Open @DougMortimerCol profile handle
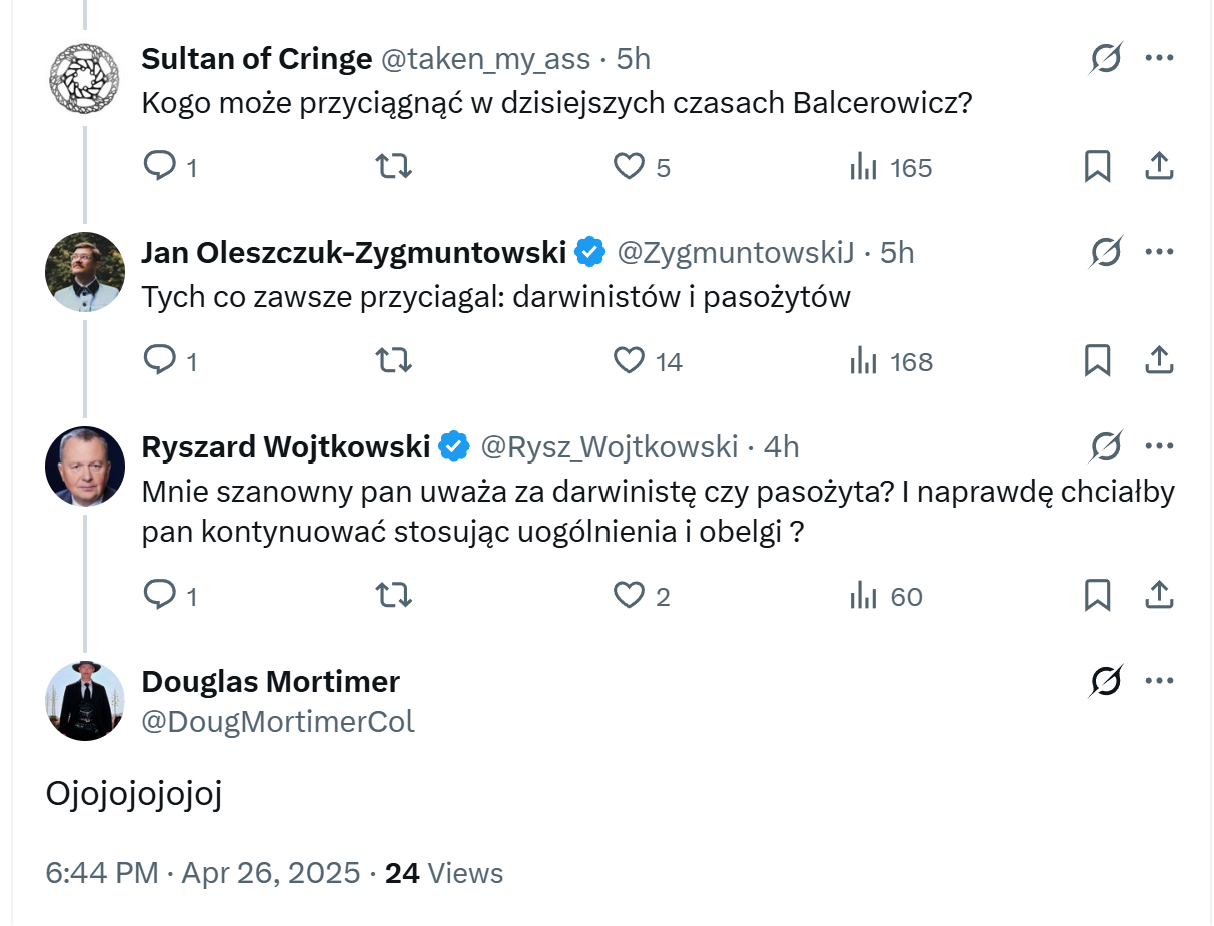1214x926 pixels. tap(278, 722)
